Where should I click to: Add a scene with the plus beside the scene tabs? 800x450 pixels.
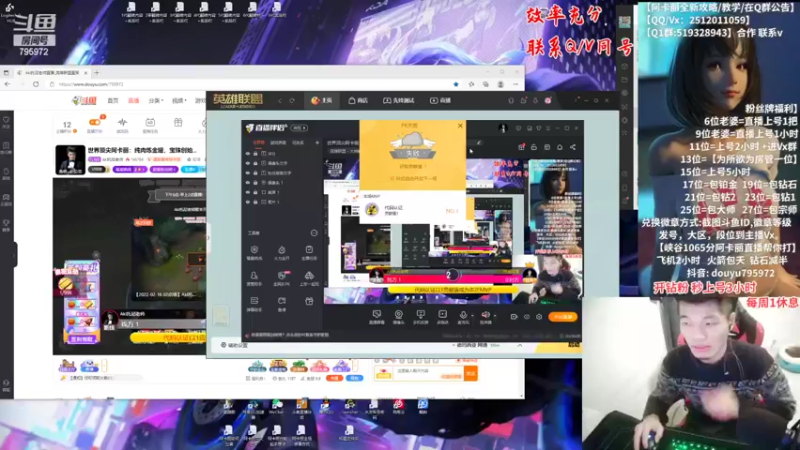(x=317, y=143)
